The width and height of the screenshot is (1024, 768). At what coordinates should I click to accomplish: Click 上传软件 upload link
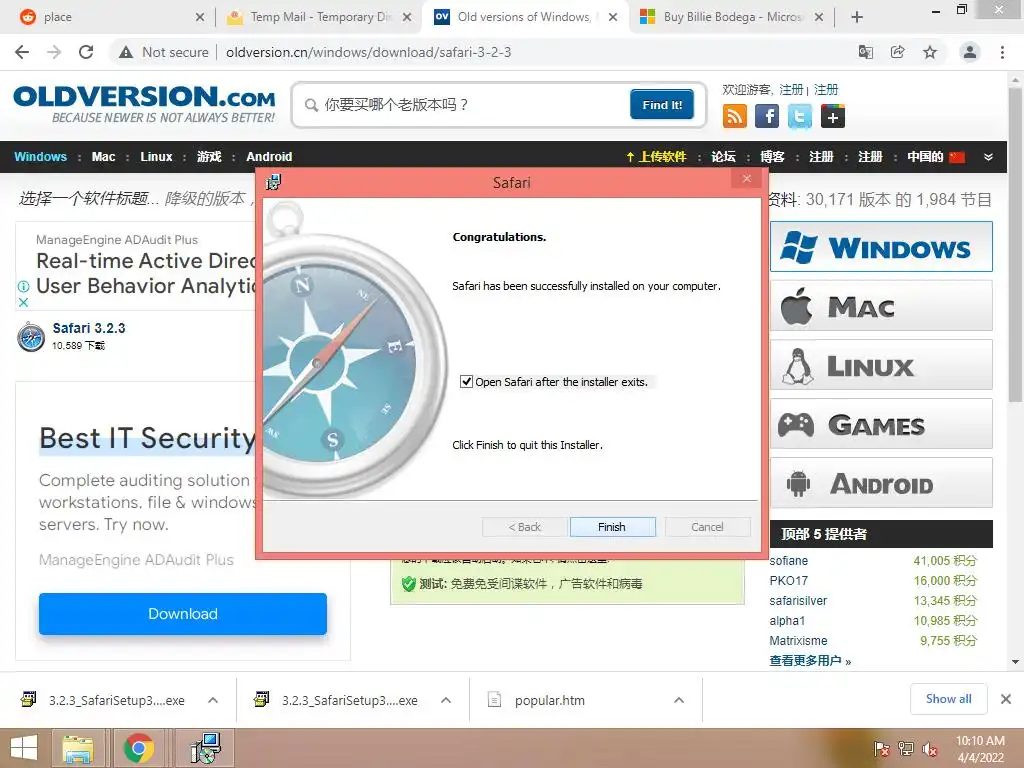(x=656, y=157)
